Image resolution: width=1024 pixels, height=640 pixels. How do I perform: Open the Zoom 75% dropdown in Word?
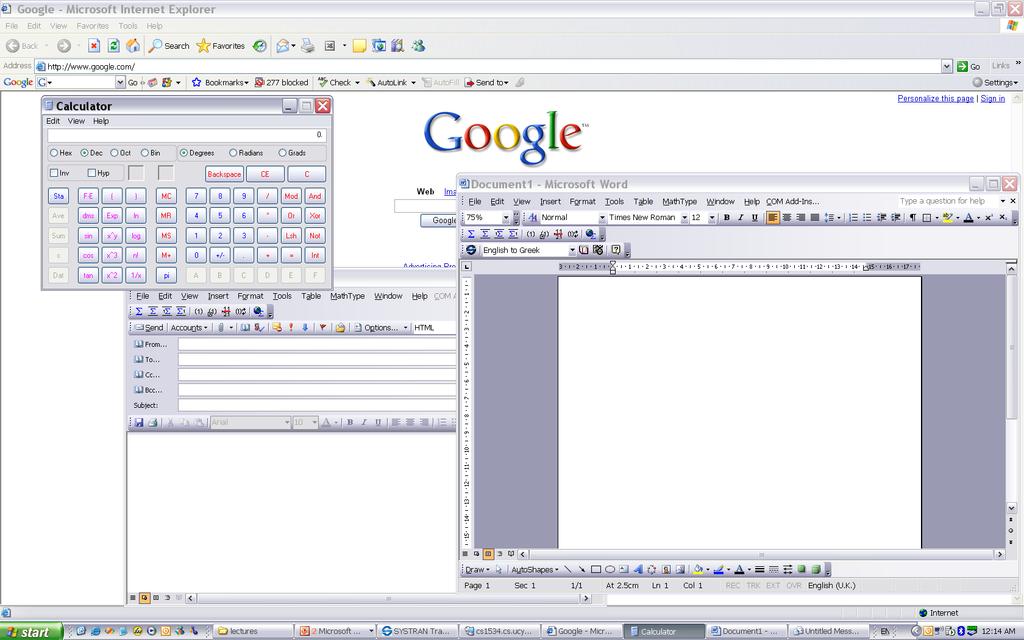[505, 217]
